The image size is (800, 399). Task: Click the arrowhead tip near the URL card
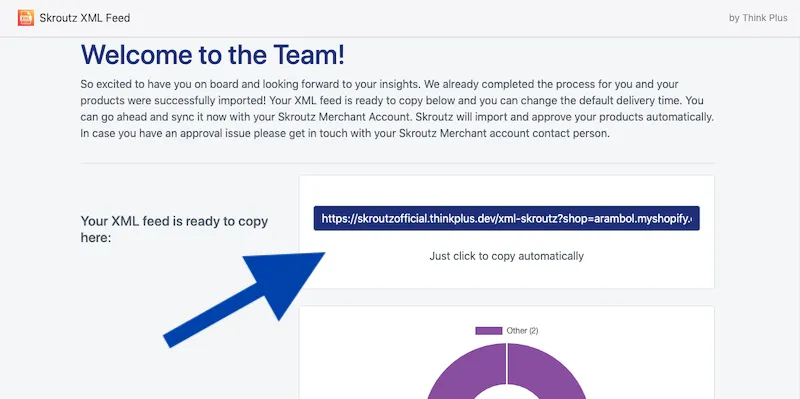pos(319,256)
